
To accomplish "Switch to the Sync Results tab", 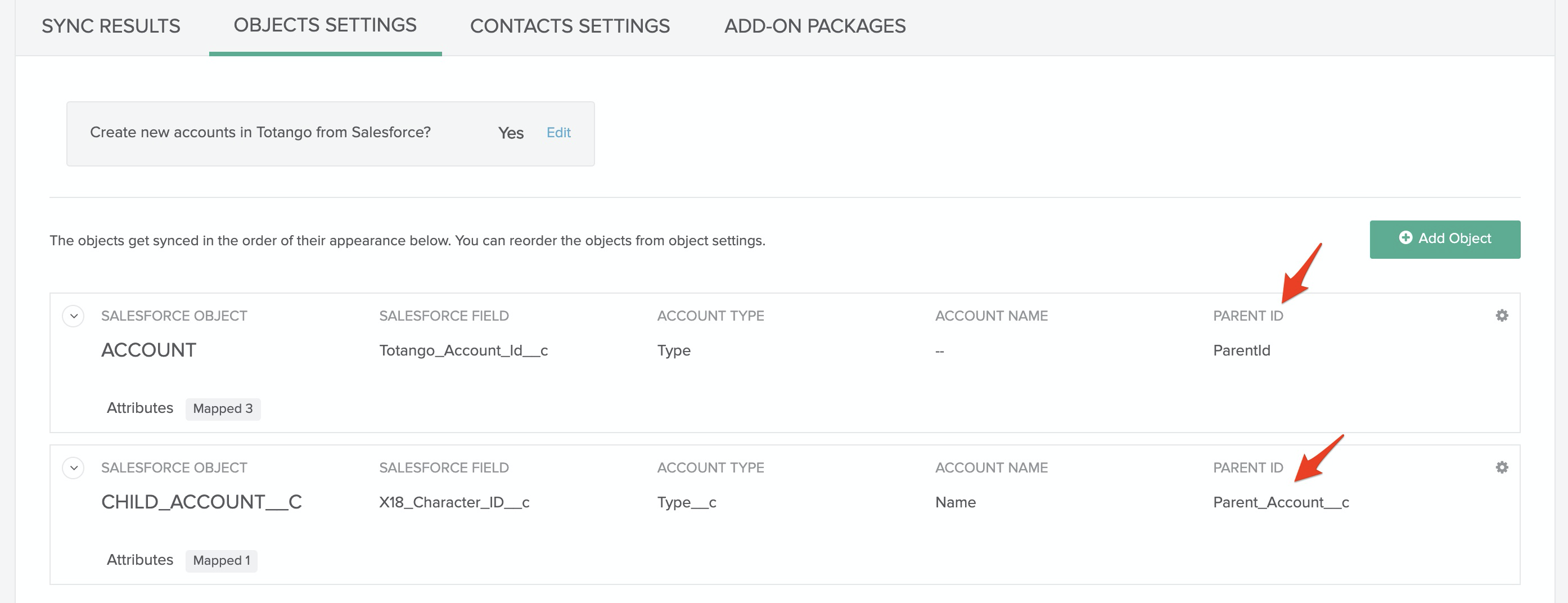I will click(111, 26).
